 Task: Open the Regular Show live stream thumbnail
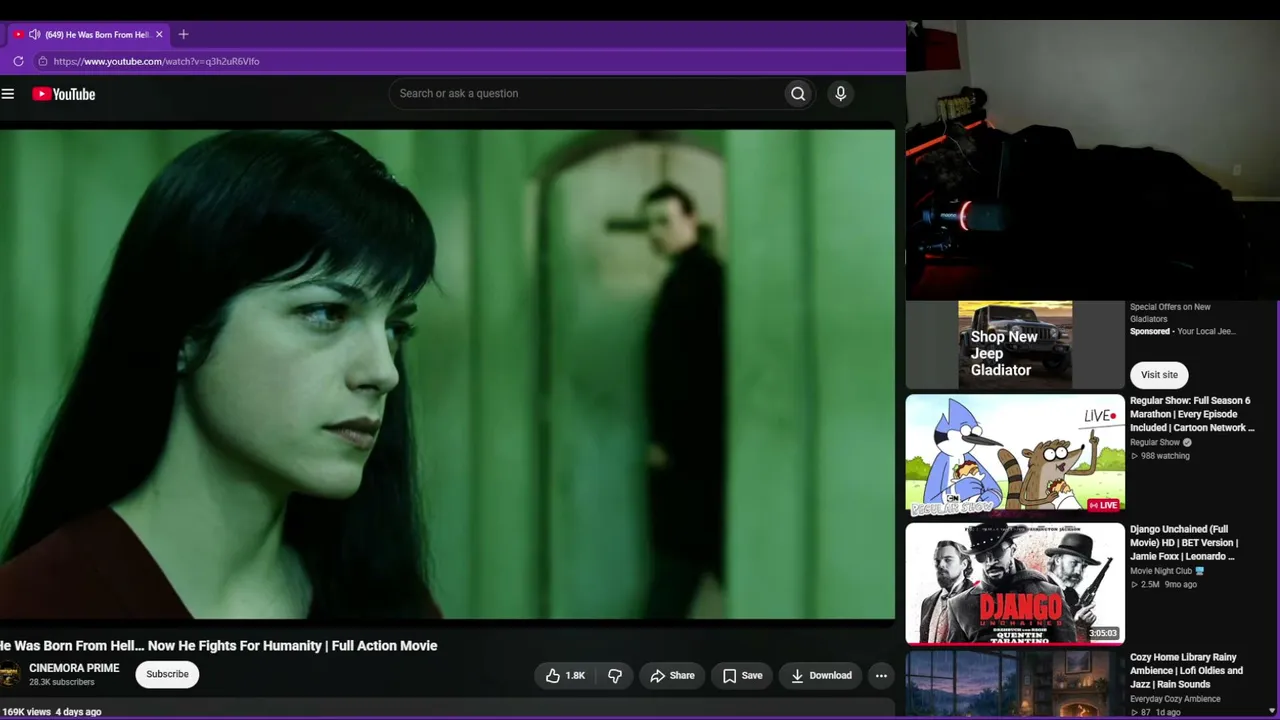(x=1015, y=454)
